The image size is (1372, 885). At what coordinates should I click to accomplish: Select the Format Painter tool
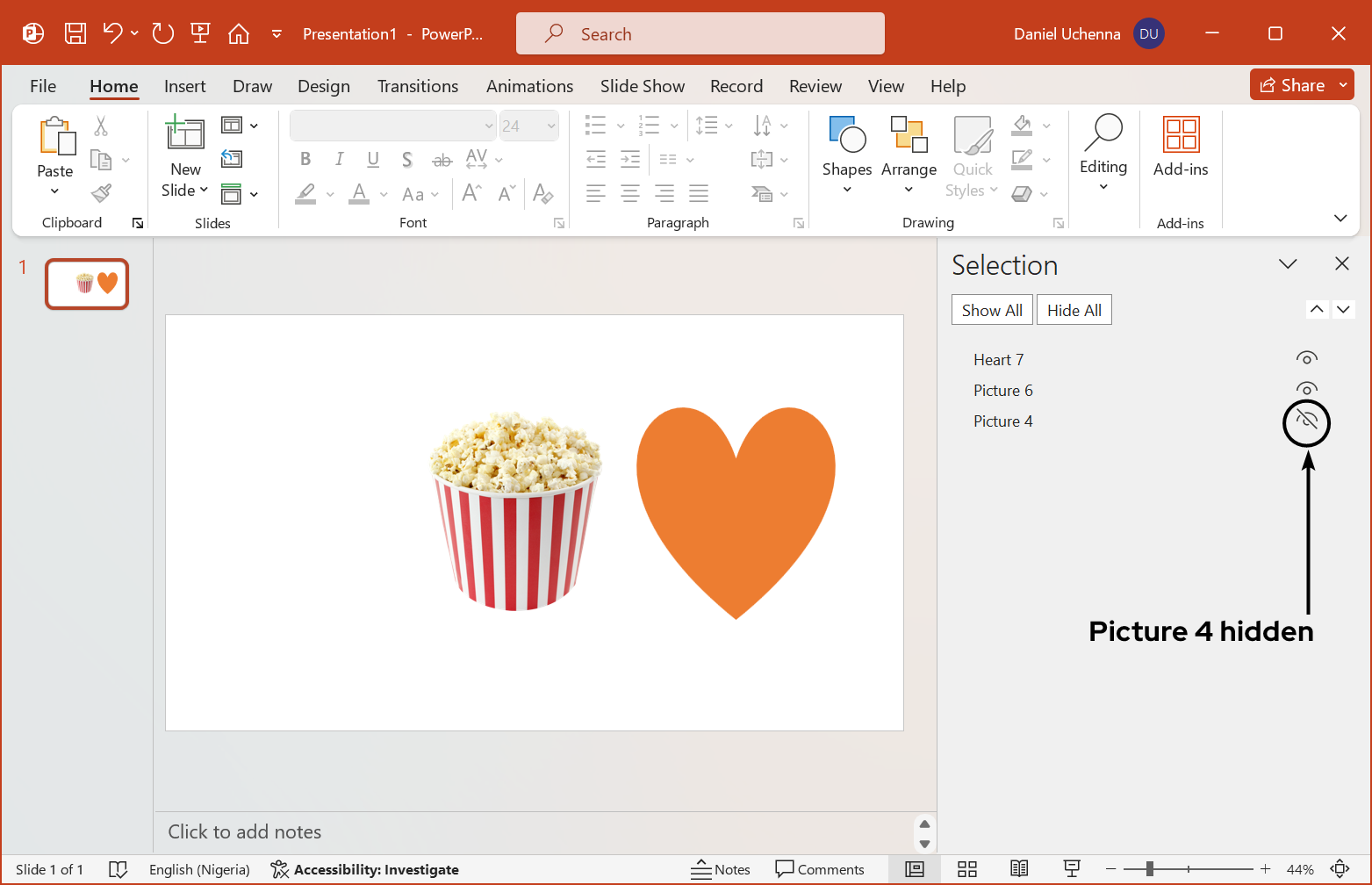pyautogui.click(x=101, y=192)
